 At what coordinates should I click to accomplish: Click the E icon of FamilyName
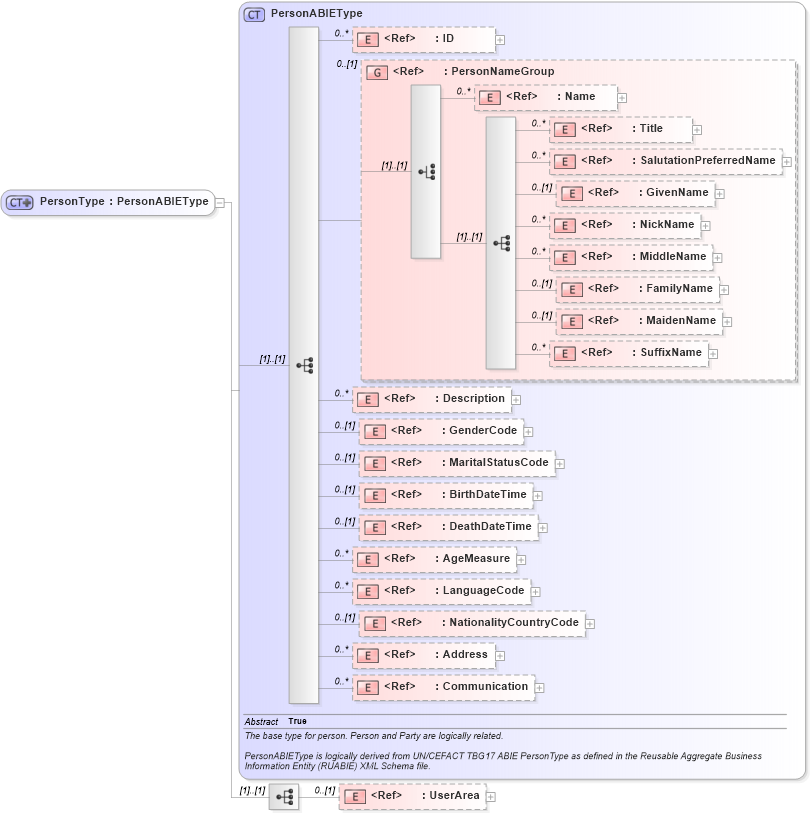tap(571, 289)
